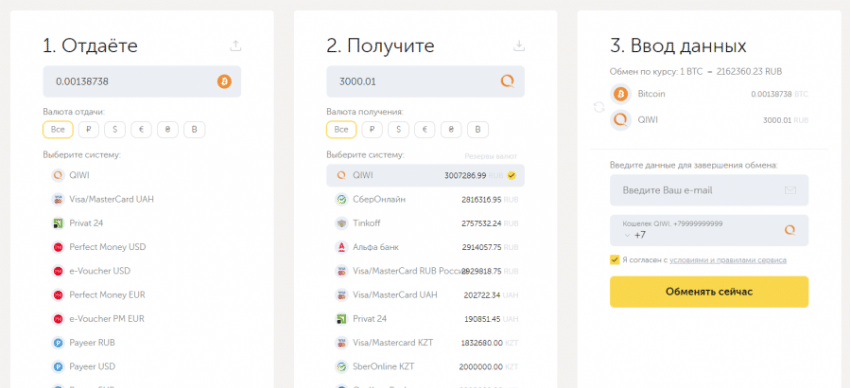The height and width of the screenshot is (388, 851).
Task: Click the СберОнлайн icon in the Получите list
Action: tap(341, 199)
